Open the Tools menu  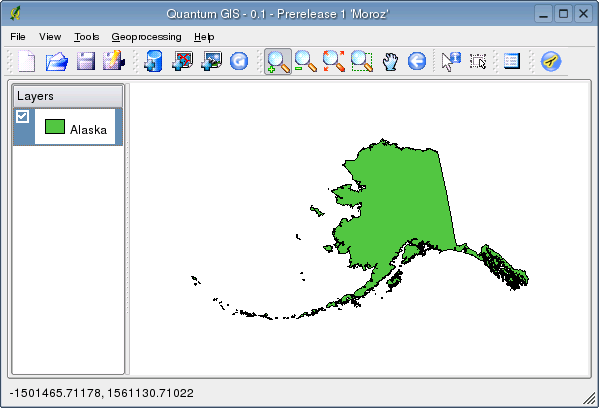point(87,37)
